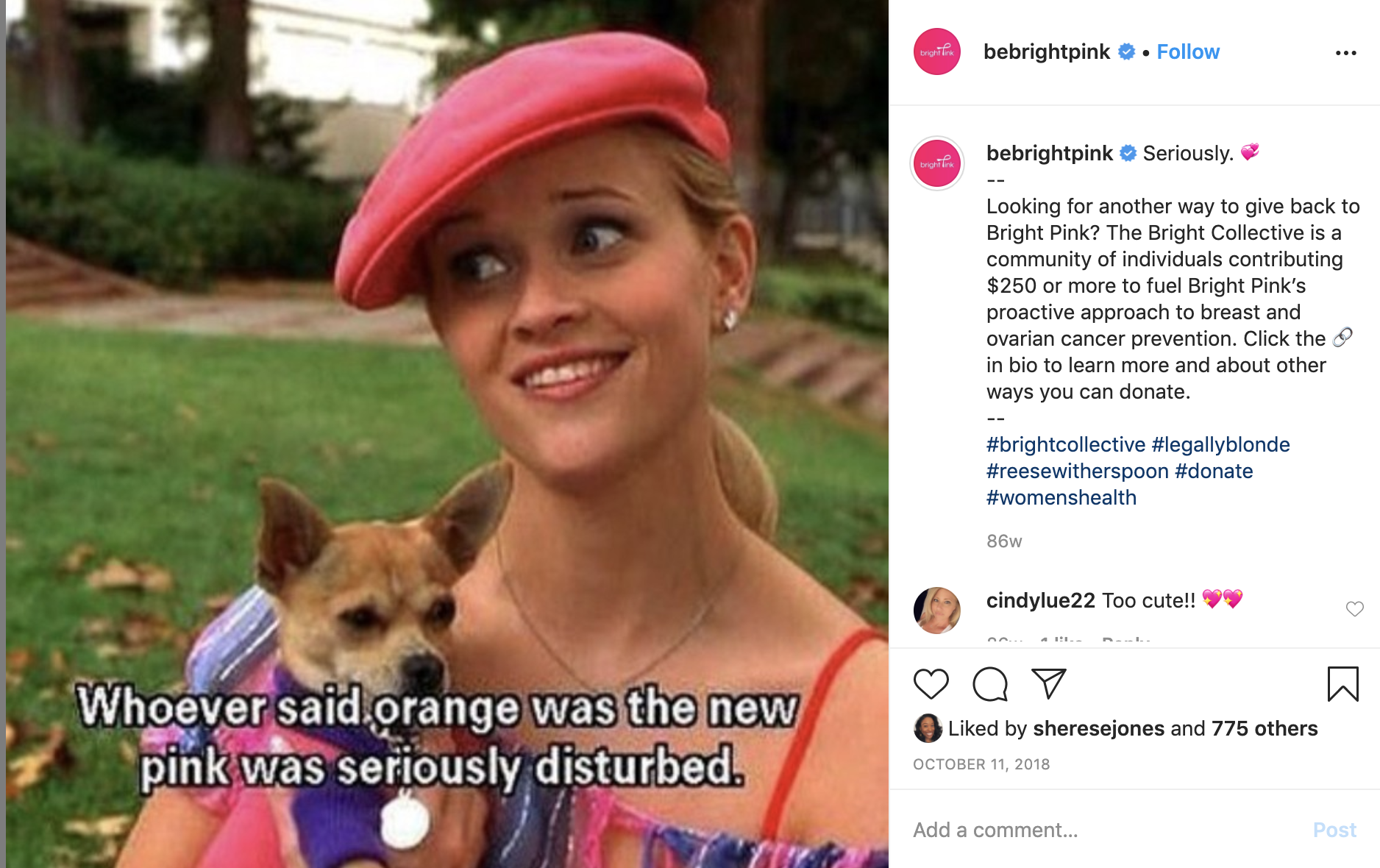Screen dimensions: 1380x868
Task: Follow the bebrightpink account
Action: (x=1188, y=51)
